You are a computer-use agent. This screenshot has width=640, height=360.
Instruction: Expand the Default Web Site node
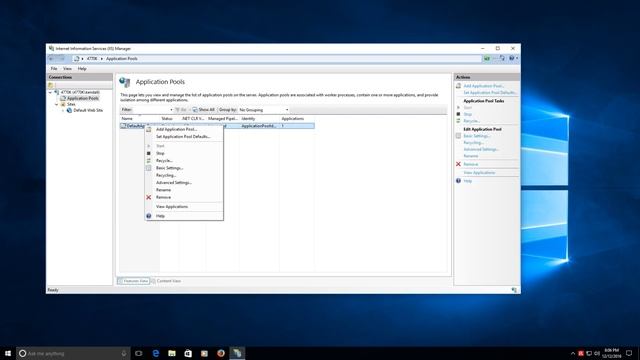[63, 111]
